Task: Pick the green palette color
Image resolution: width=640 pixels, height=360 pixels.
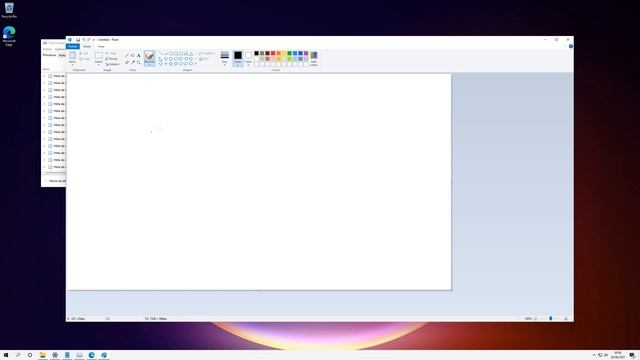Action: [289, 53]
